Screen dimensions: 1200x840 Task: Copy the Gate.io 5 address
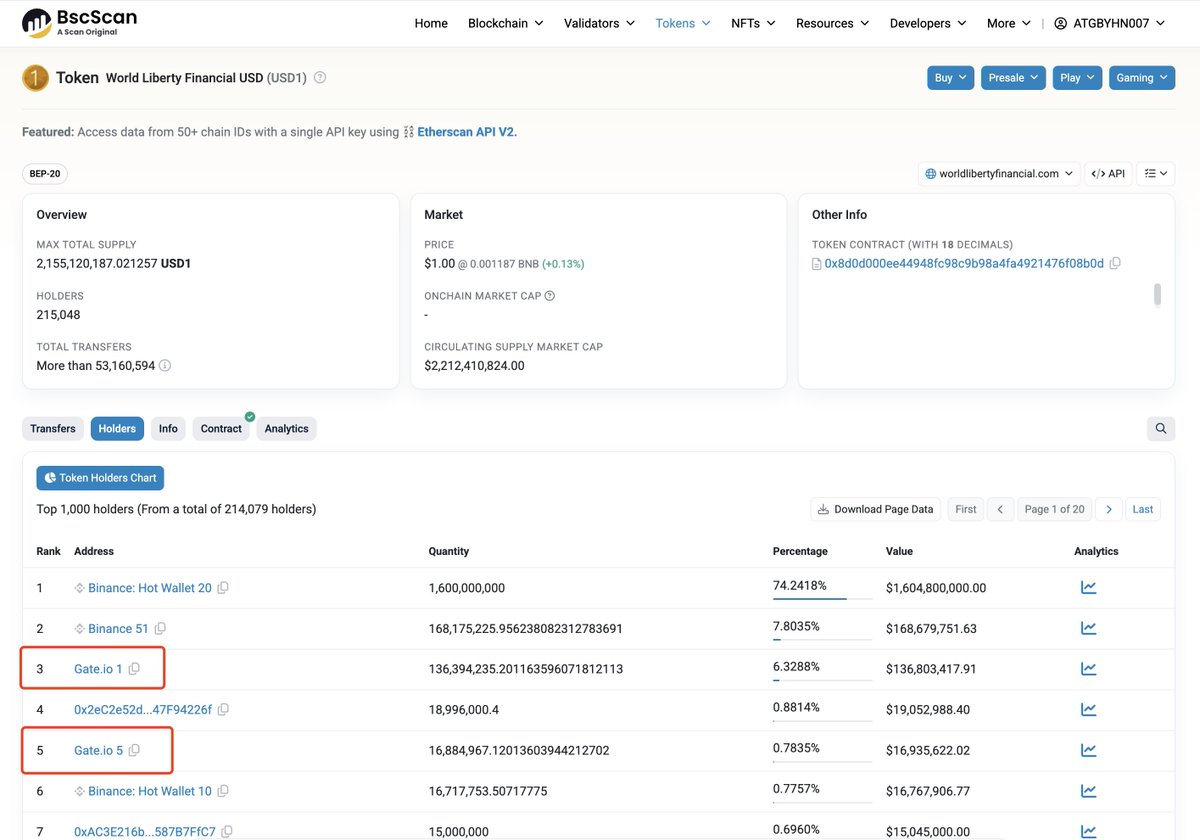(134, 750)
